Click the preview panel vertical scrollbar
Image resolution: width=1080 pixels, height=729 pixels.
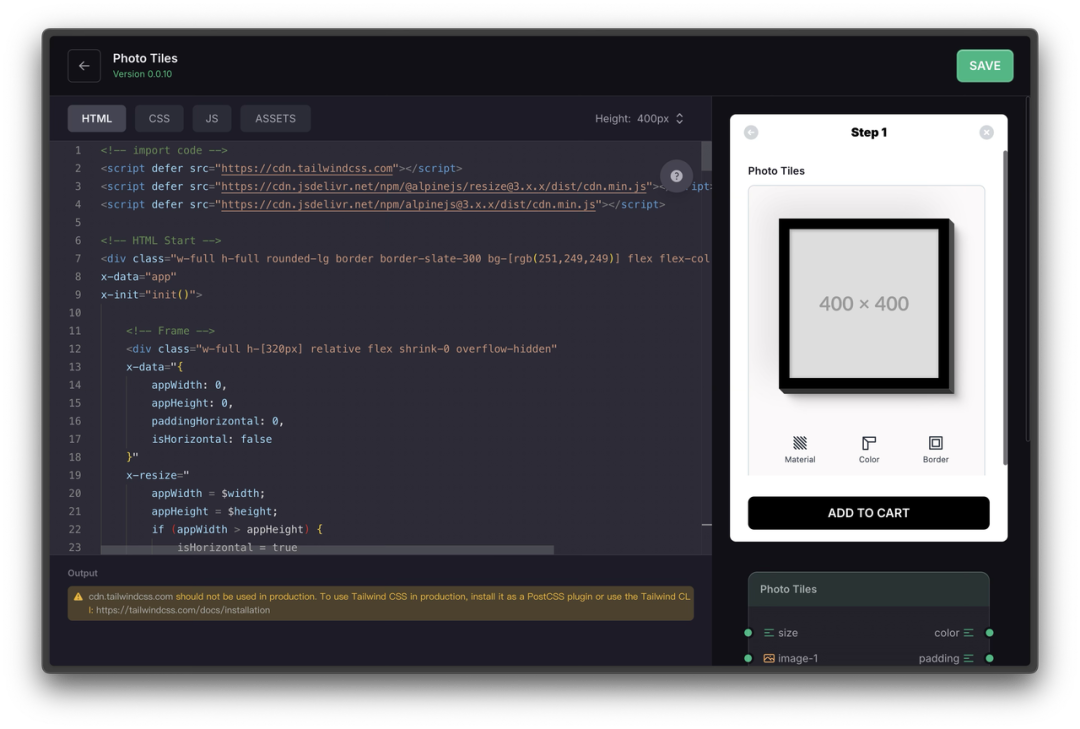pos(1005,307)
